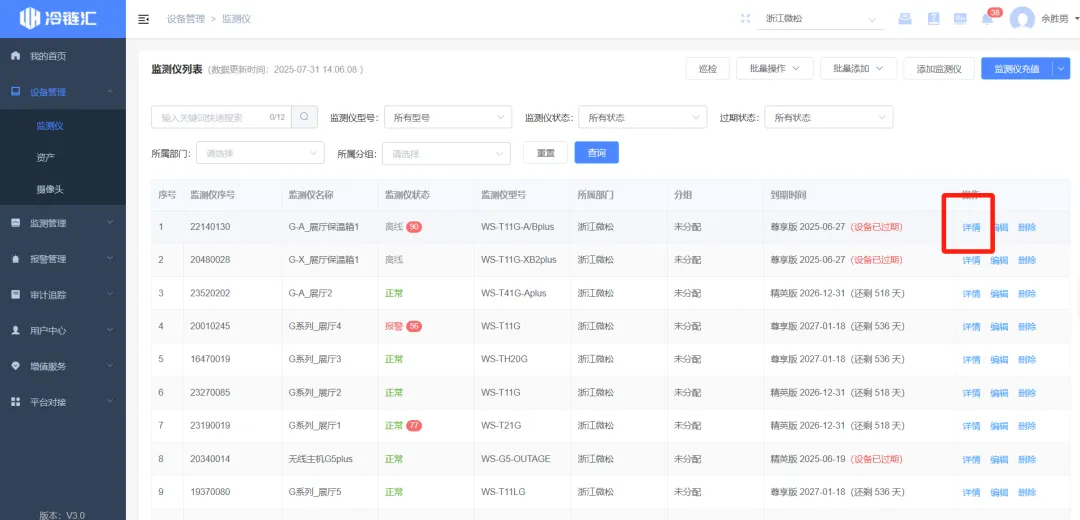The image size is (1080, 520).
Task: Open 详情 for device 20480028
Action: tap(971, 260)
